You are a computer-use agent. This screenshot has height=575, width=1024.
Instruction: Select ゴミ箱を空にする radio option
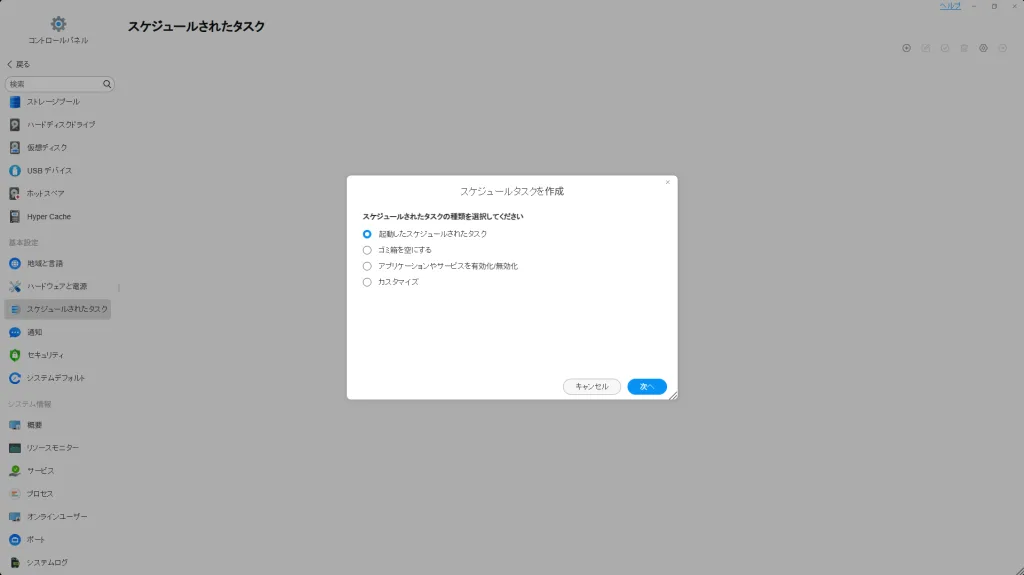[x=367, y=250]
